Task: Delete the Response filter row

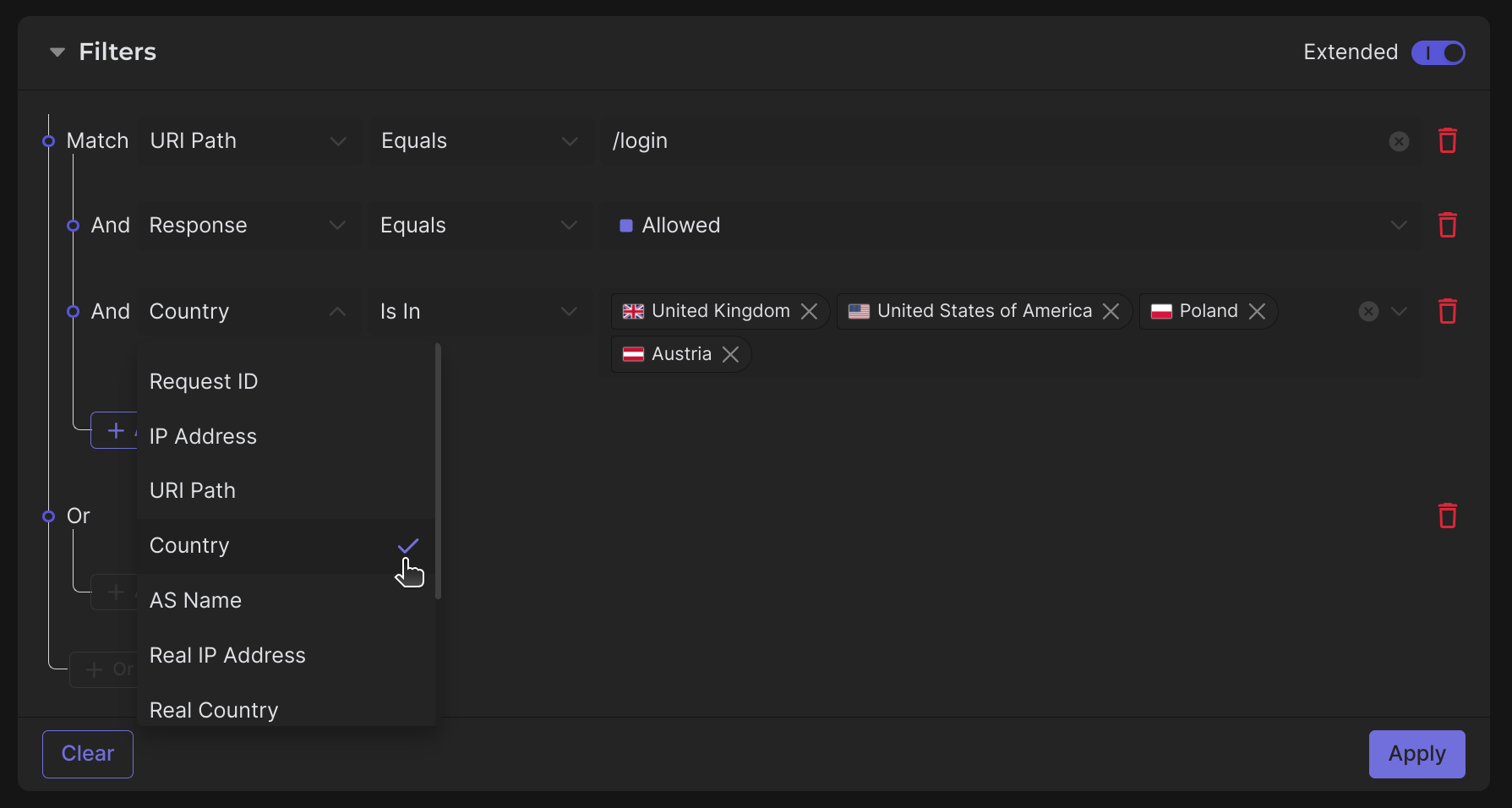Action: pos(1447,225)
